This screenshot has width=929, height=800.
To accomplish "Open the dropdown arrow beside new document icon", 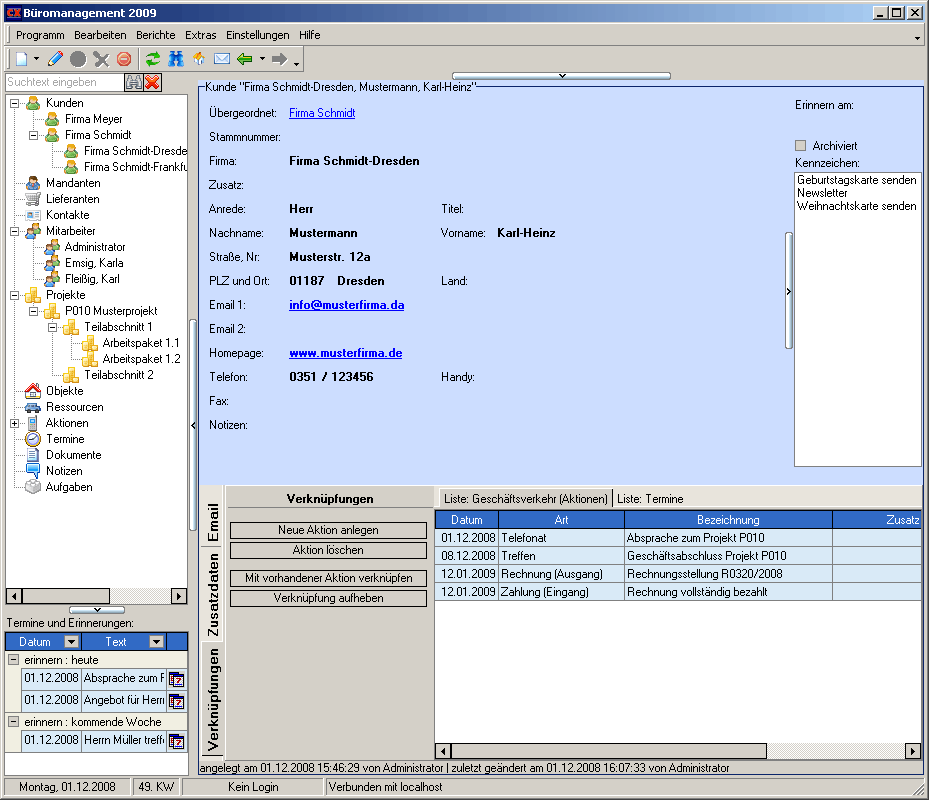I will point(37,59).
